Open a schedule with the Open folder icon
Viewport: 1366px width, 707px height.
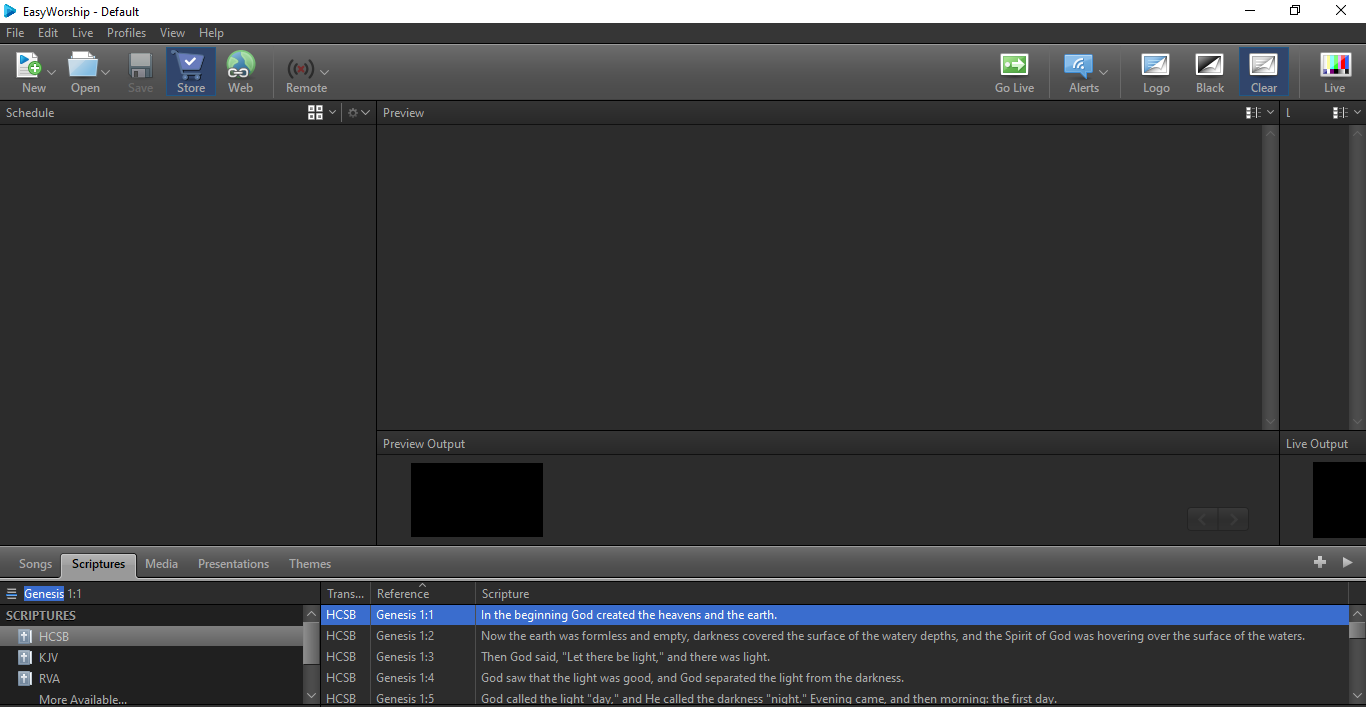[x=83, y=66]
